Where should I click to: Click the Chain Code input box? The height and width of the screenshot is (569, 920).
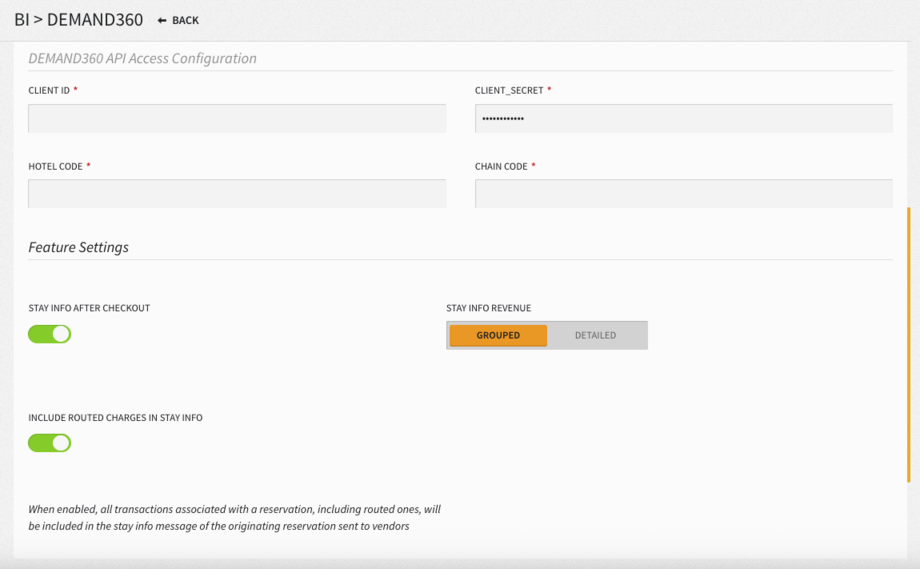[x=684, y=194]
